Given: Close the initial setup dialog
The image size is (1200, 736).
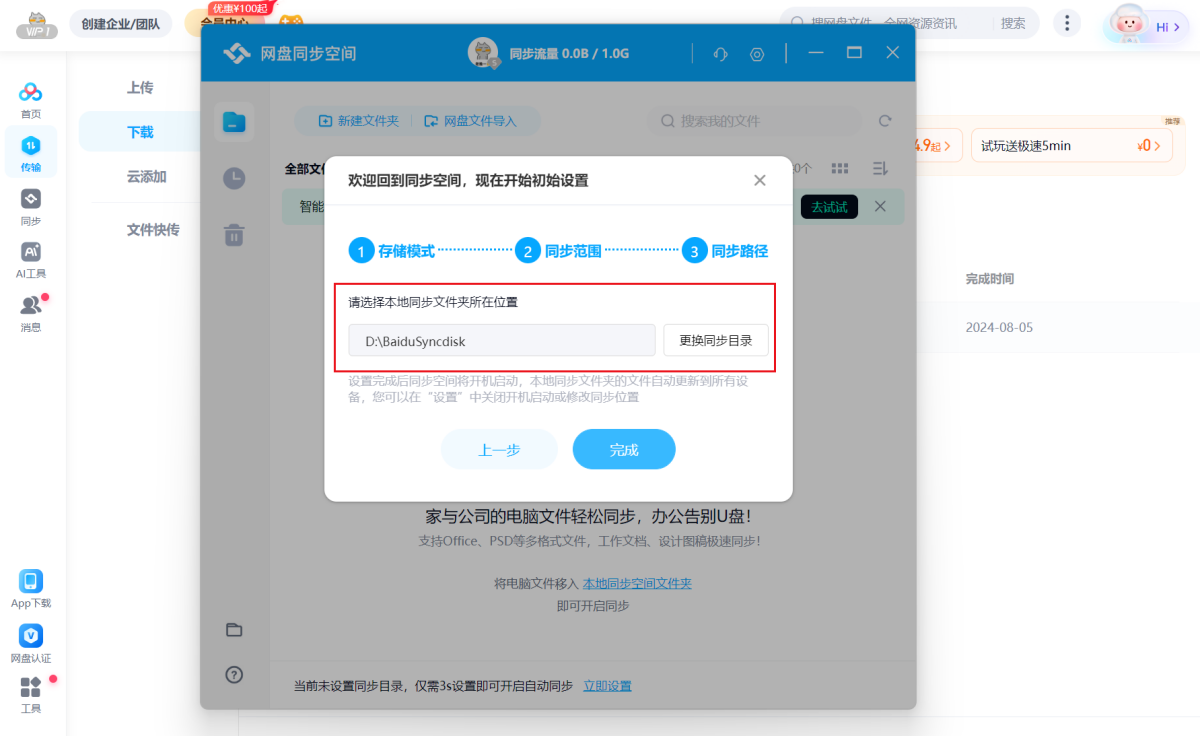Looking at the screenshot, I should [x=759, y=180].
